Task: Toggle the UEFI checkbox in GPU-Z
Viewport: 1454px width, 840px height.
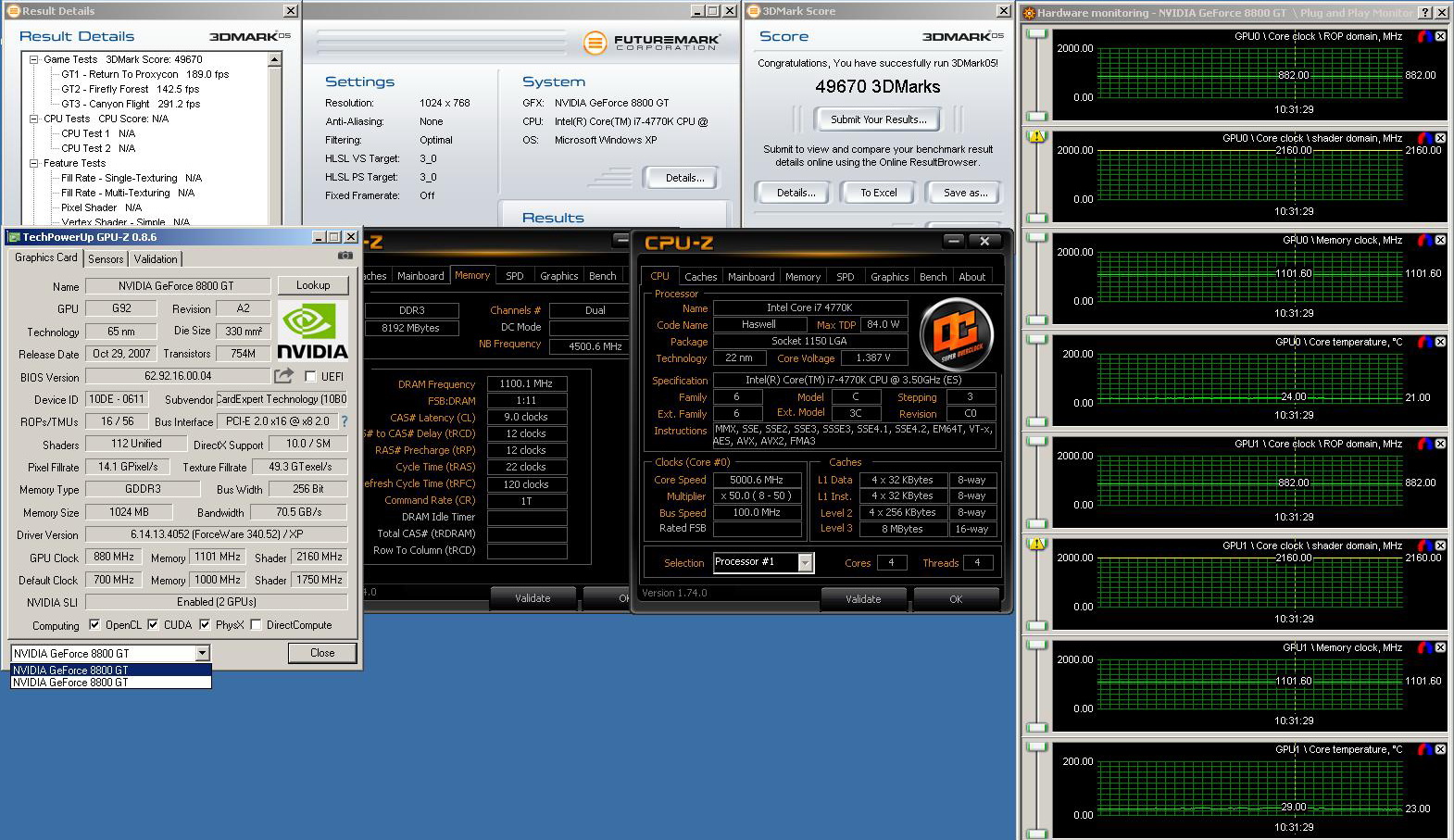Action: tap(310, 377)
